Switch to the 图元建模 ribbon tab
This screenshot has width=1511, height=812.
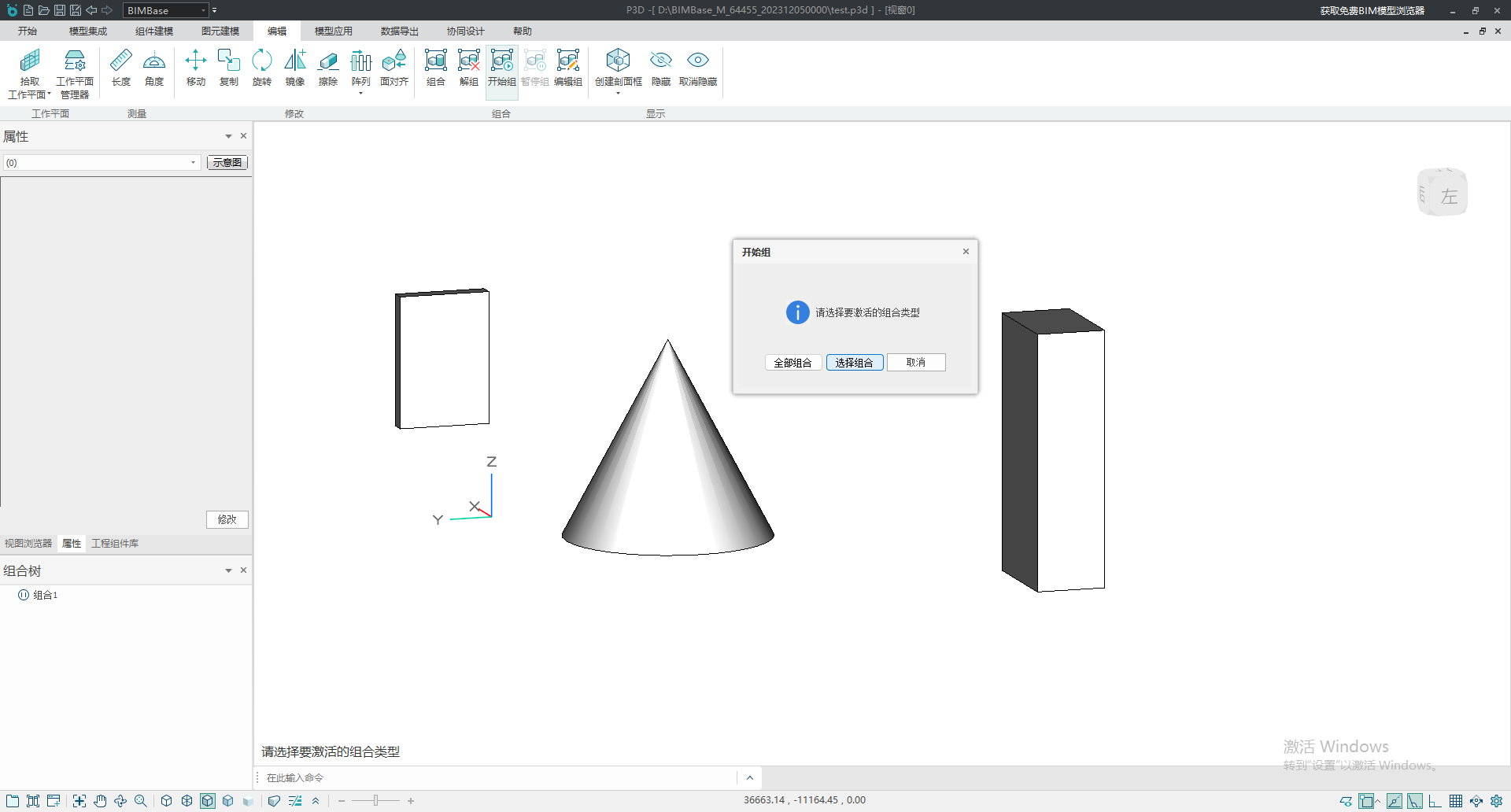220,31
